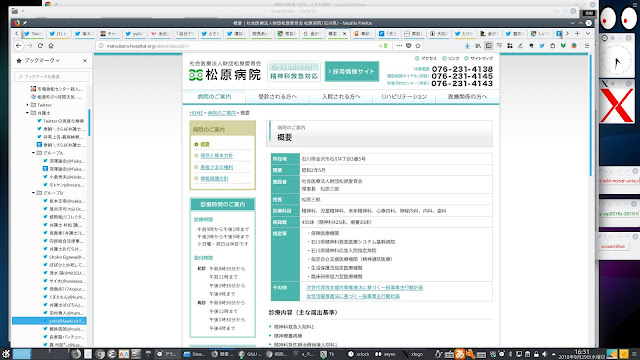Show the list of all tabs chevron
The width and height of the screenshot is (640, 360).
click(588, 33)
